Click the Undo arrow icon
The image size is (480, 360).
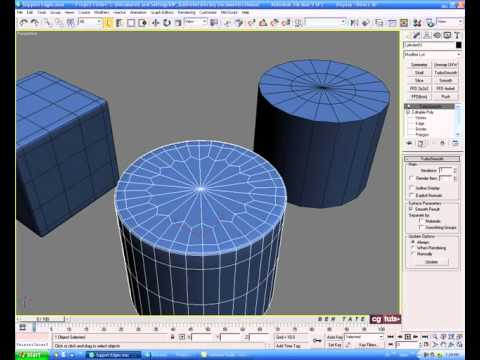pos(23,22)
